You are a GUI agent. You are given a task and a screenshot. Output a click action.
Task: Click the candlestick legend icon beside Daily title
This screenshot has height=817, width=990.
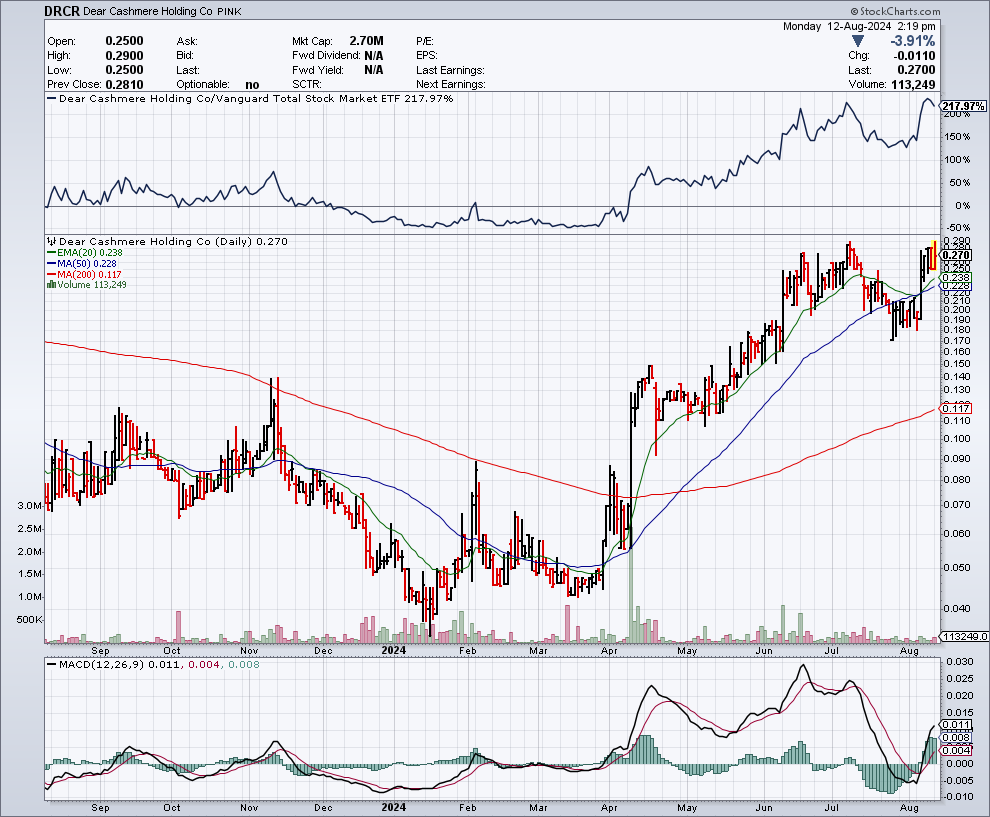pyautogui.click(x=52, y=241)
